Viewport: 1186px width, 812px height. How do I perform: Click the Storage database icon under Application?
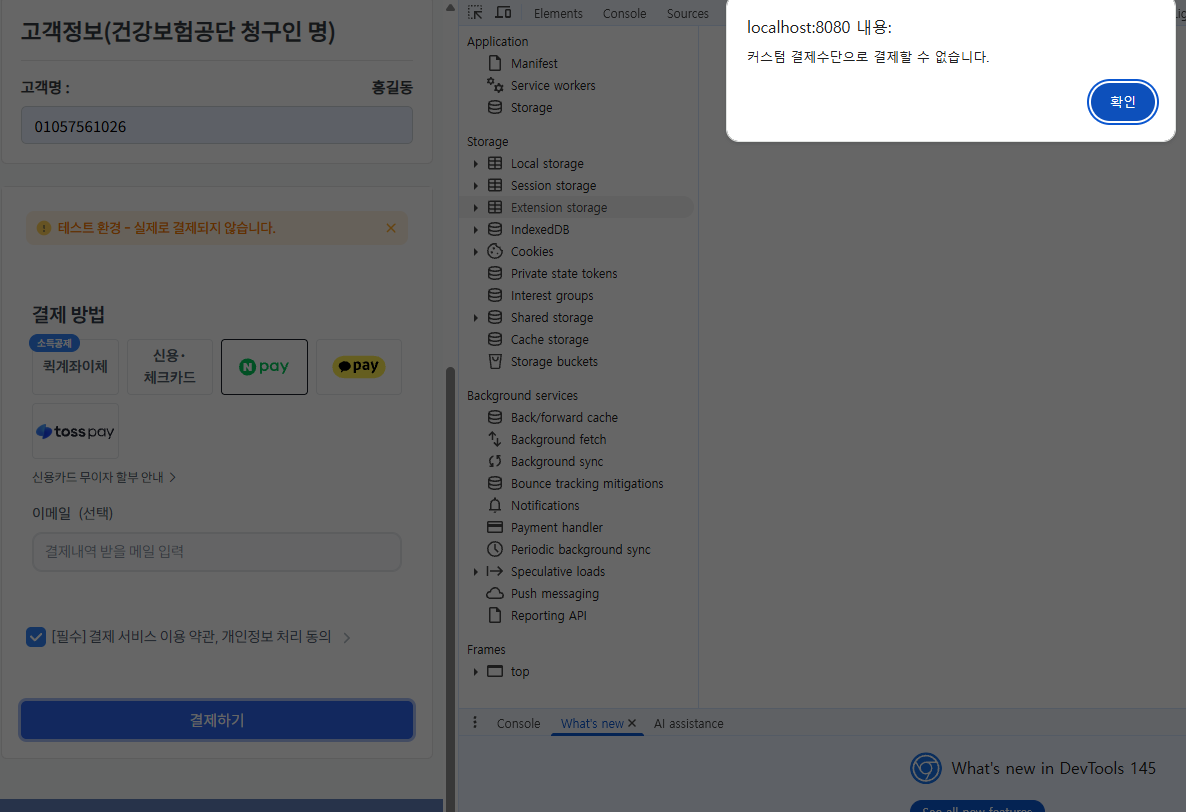pyautogui.click(x=495, y=107)
